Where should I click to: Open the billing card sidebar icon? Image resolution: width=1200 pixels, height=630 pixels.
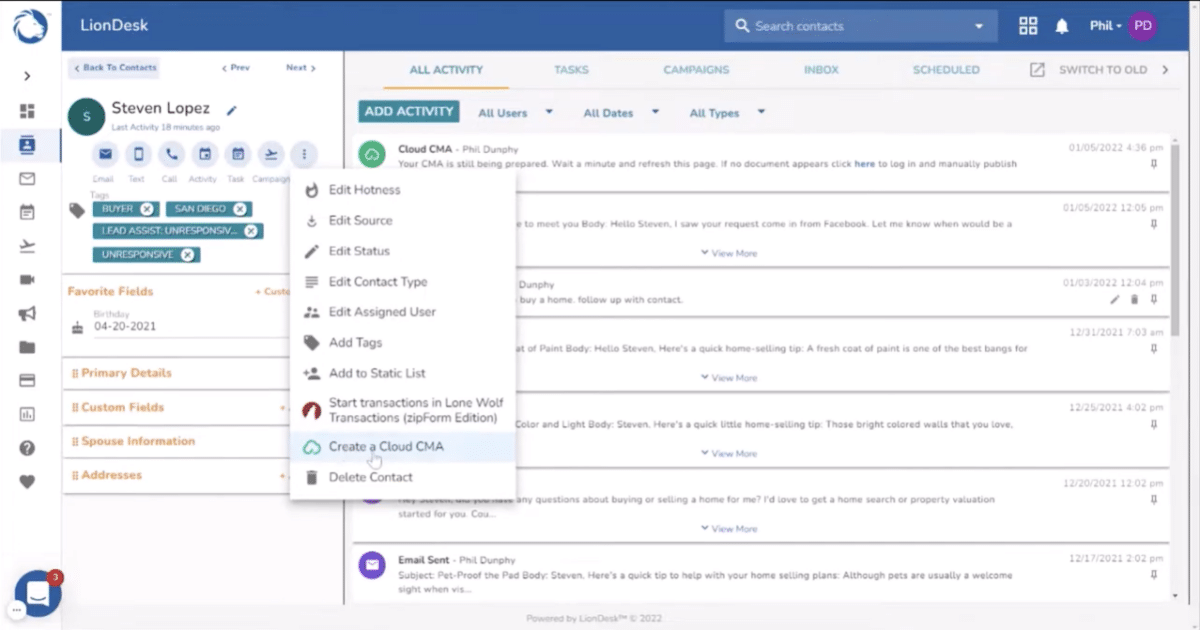27,380
